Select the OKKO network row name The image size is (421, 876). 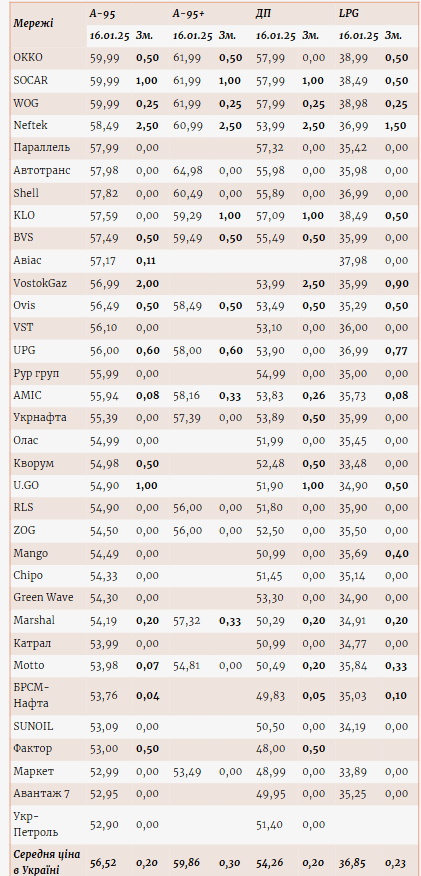coord(28,58)
